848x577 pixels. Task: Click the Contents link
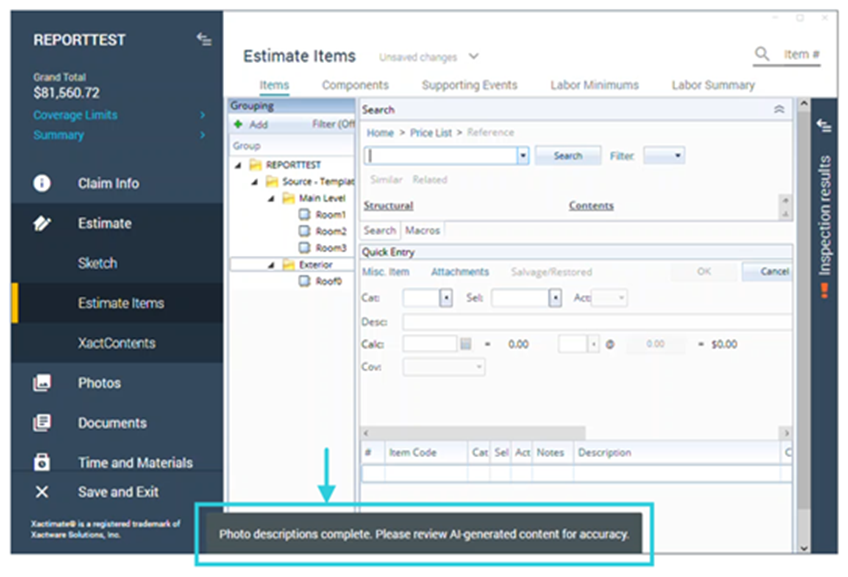(591, 205)
